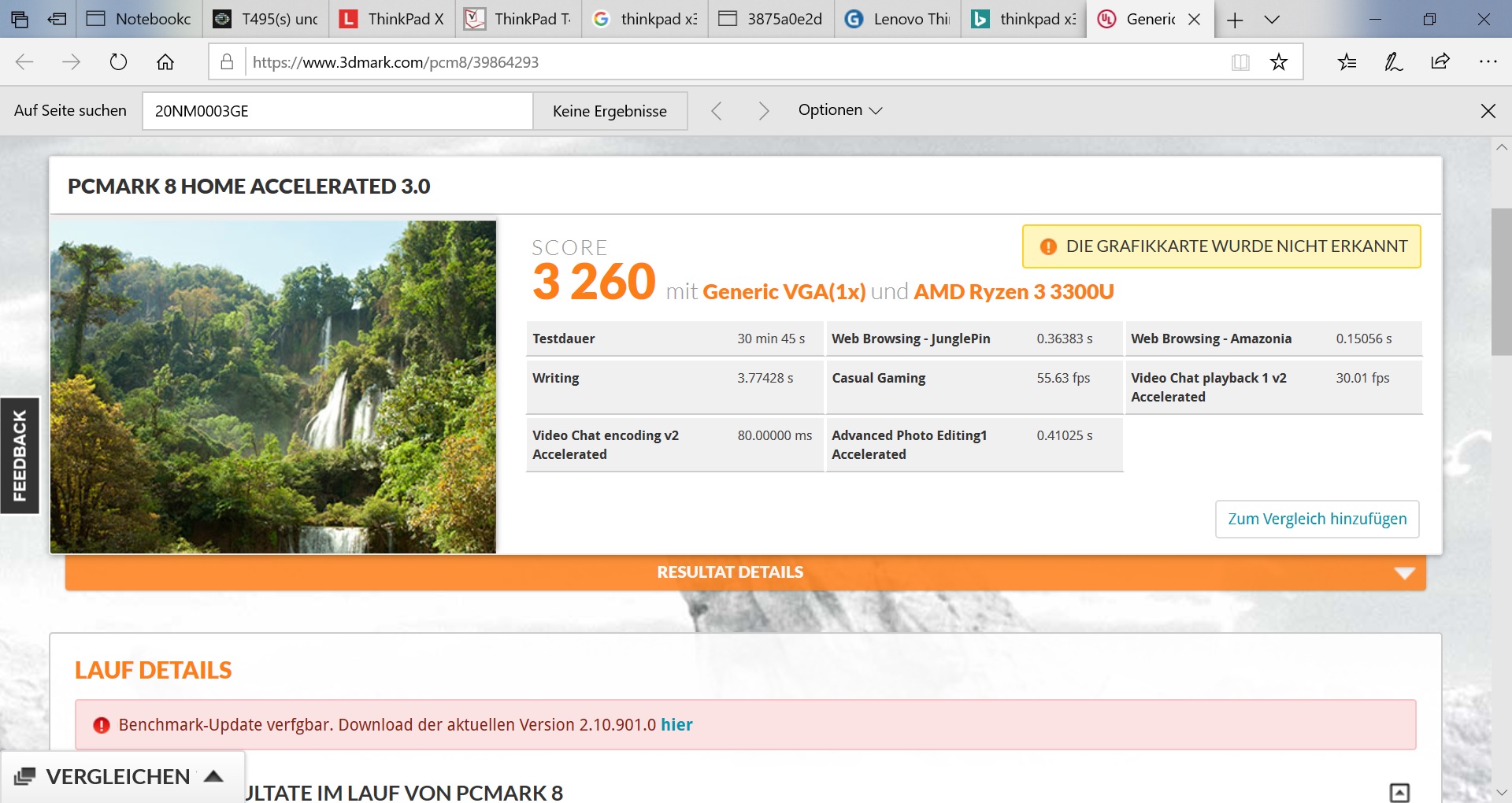1512x803 pixels.
Task: Click the browser back arrow
Action: [24, 62]
